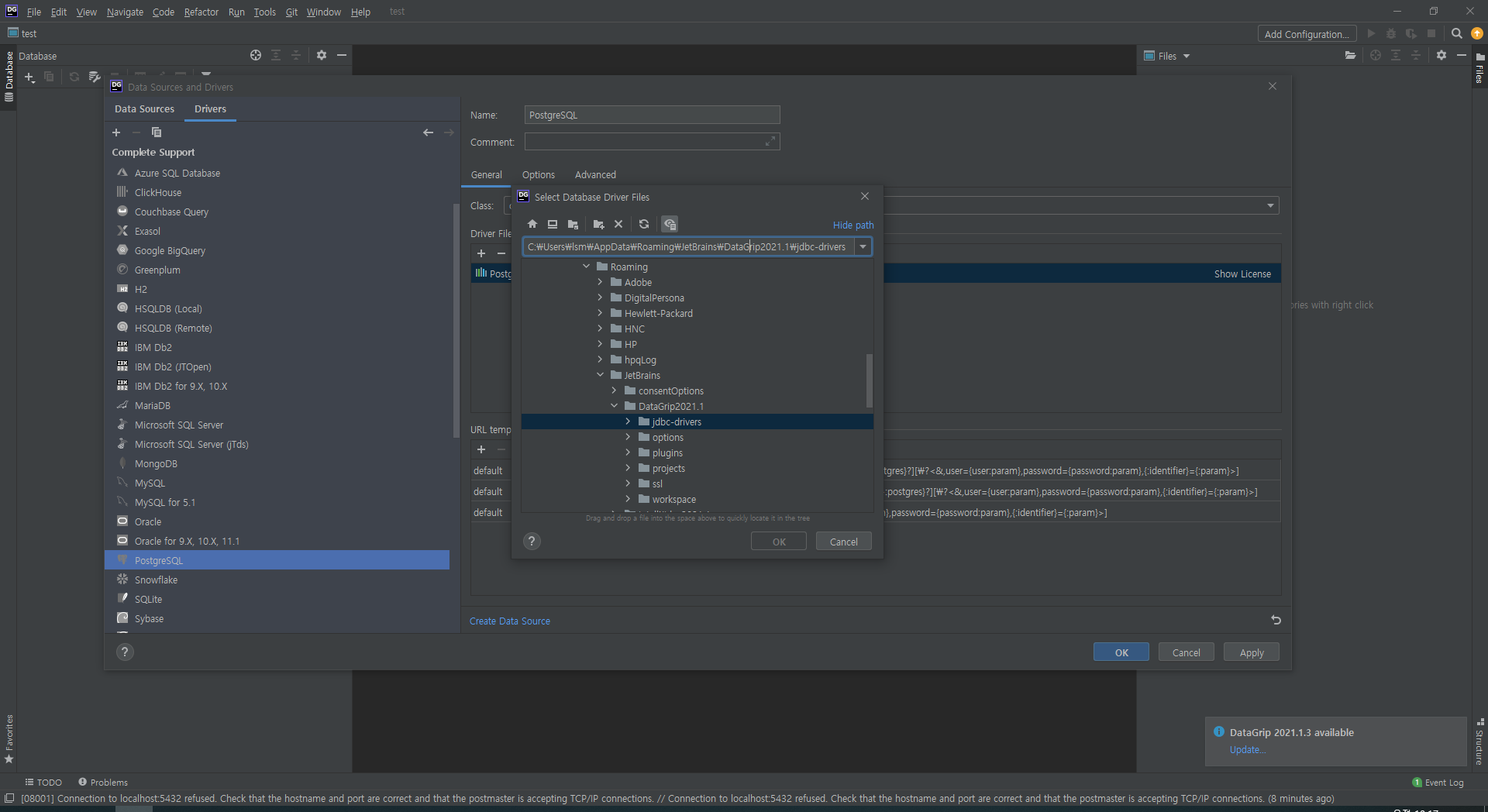The width and height of the screenshot is (1488, 812).
Task: Add a new driver with plus icon
Action: (x=116, y=132)
